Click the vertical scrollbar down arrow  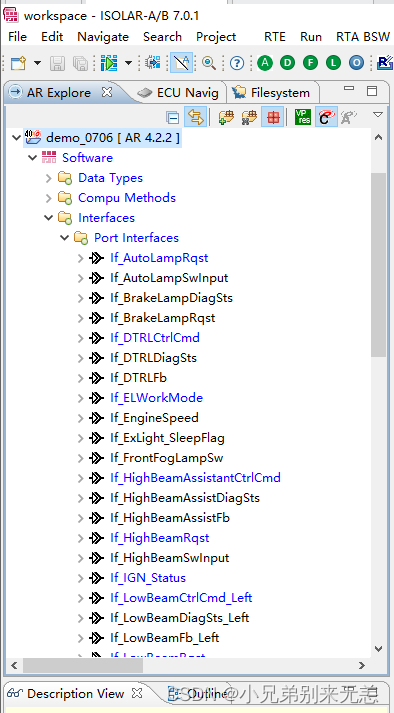click(x=379, y=648)
